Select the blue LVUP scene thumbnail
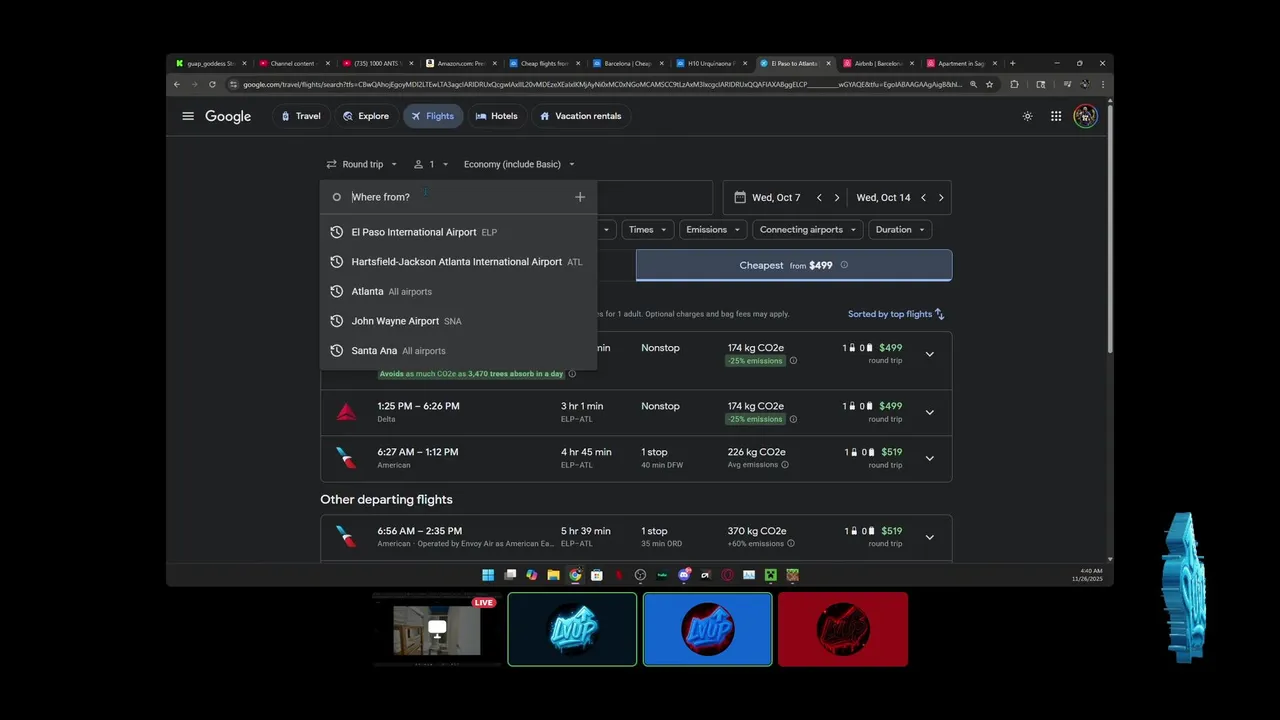 coord(708,629)
